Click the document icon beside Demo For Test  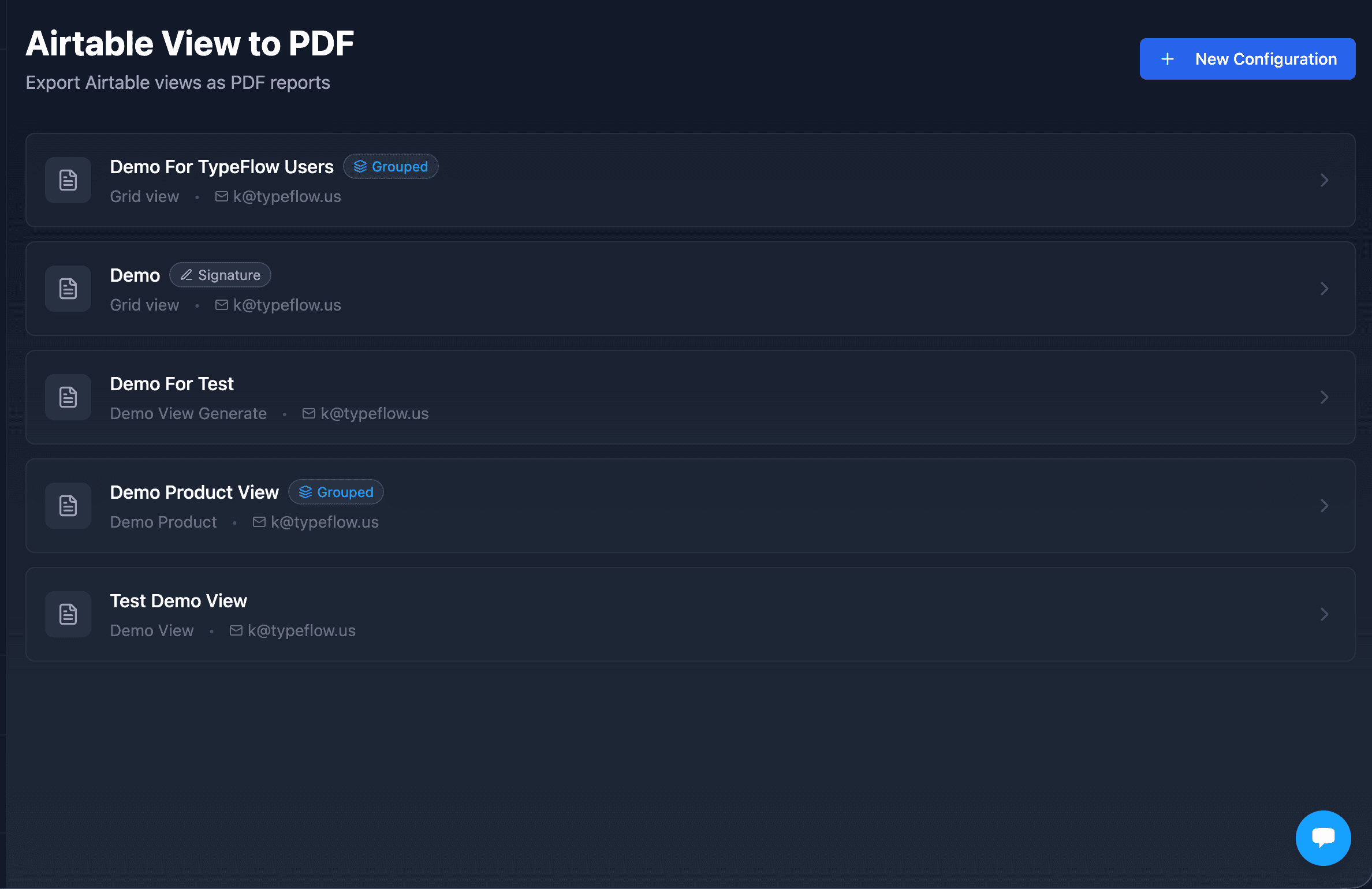[x=68, y=397]
